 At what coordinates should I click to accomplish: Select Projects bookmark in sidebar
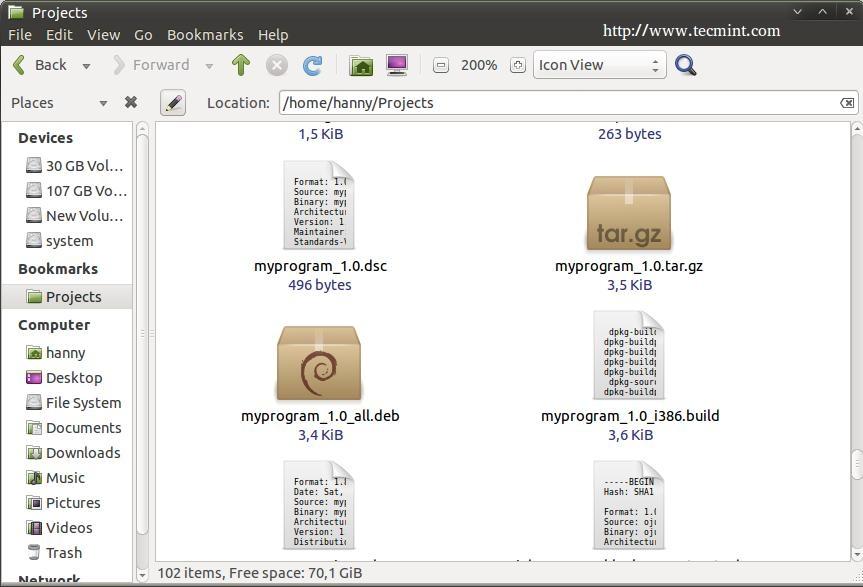(x=73, y=296)
